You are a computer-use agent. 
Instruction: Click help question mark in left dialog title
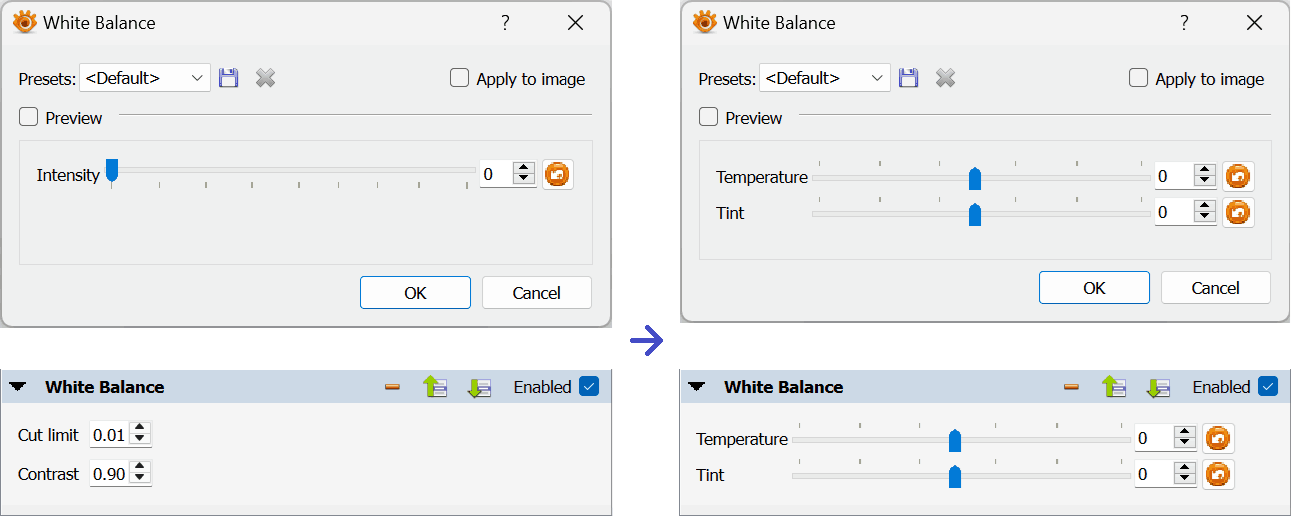tap(505, 23)
